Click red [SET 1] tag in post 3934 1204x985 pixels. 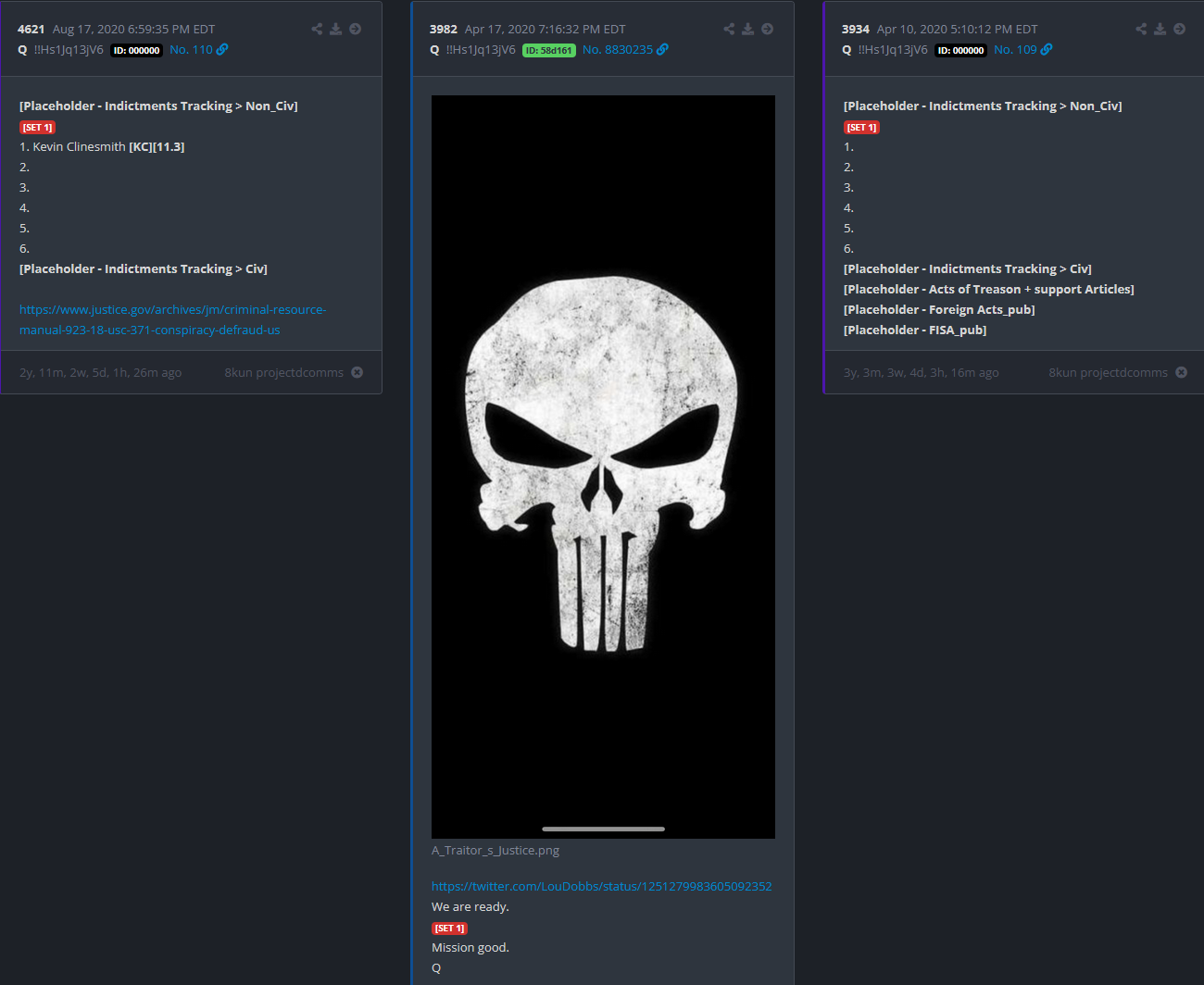862,128
